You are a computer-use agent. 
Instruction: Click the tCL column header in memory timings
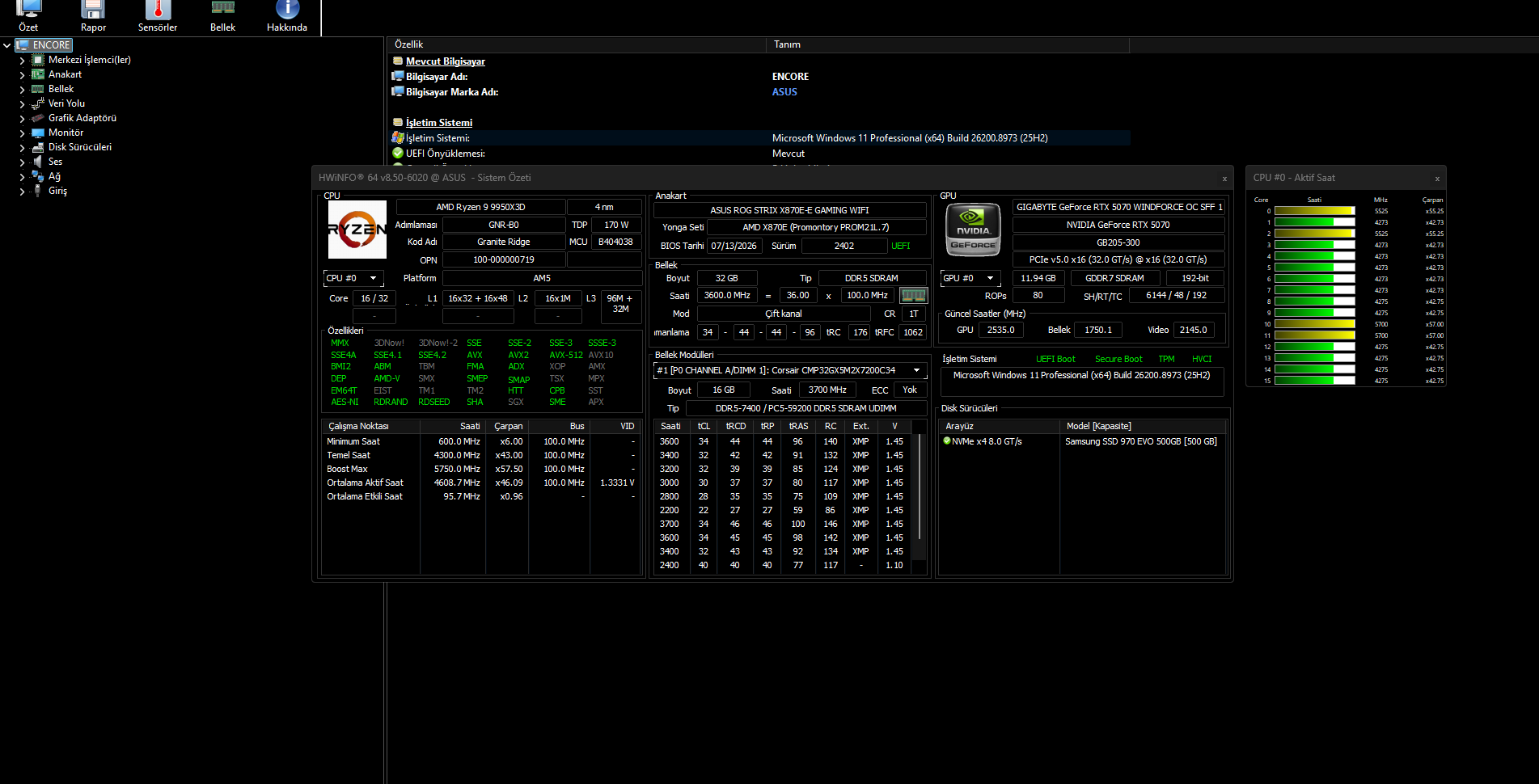tap(704, 426)
